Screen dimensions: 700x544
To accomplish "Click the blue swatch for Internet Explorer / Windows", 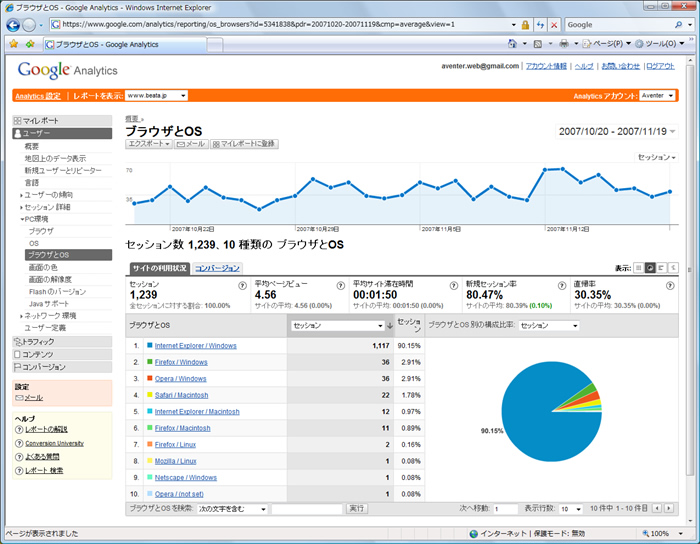I will pos(150,345).
